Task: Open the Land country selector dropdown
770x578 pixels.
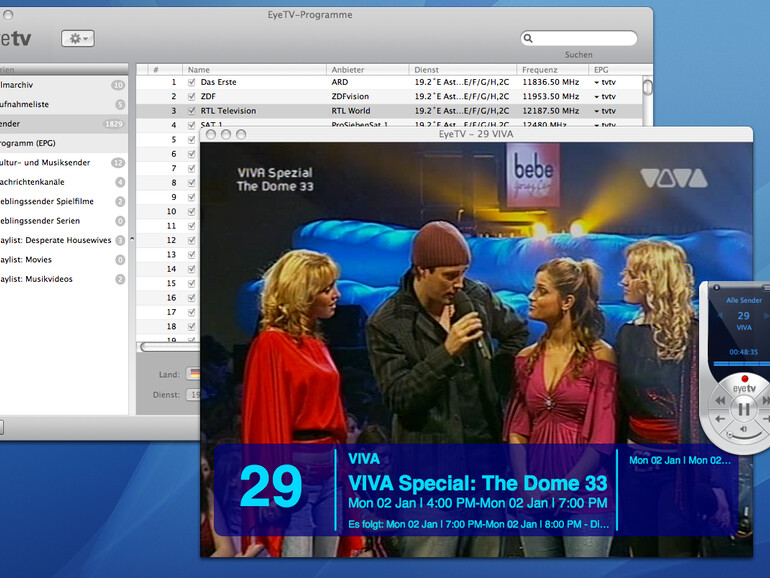Action: tap(192, 374)
